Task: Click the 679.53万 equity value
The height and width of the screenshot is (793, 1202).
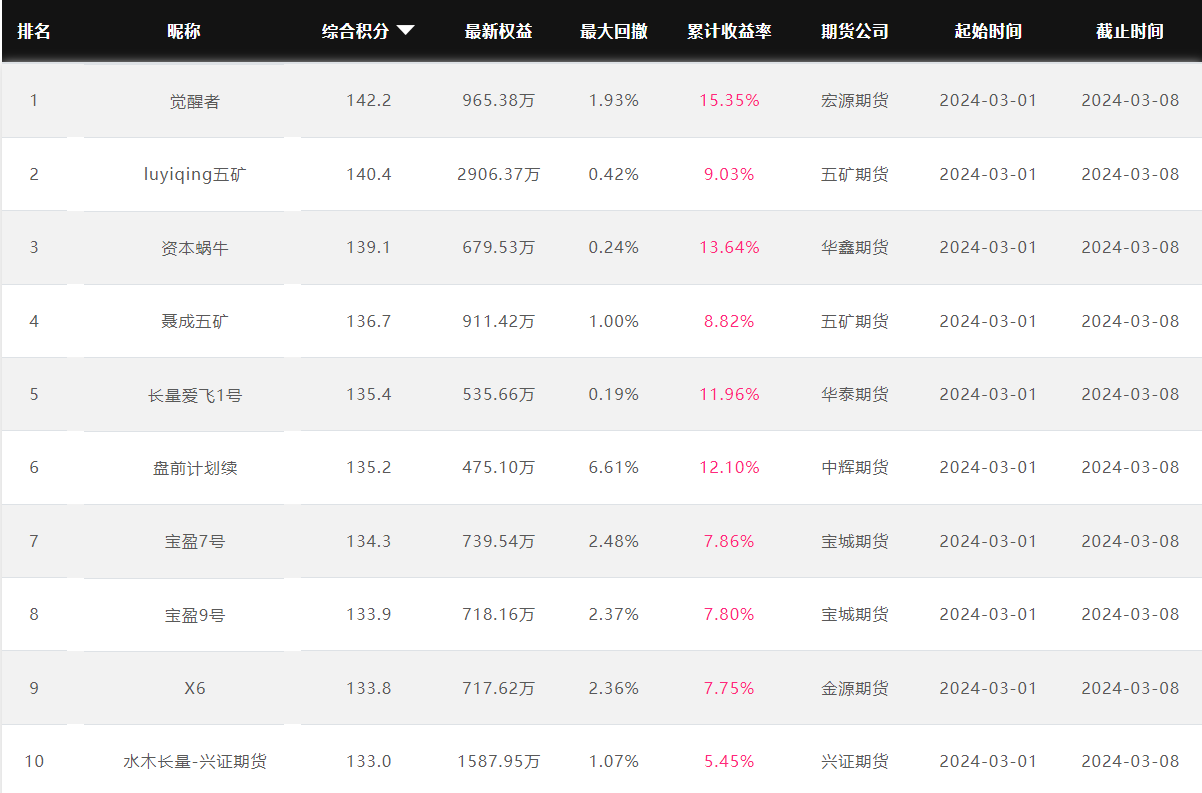Action: coord(498,247)
